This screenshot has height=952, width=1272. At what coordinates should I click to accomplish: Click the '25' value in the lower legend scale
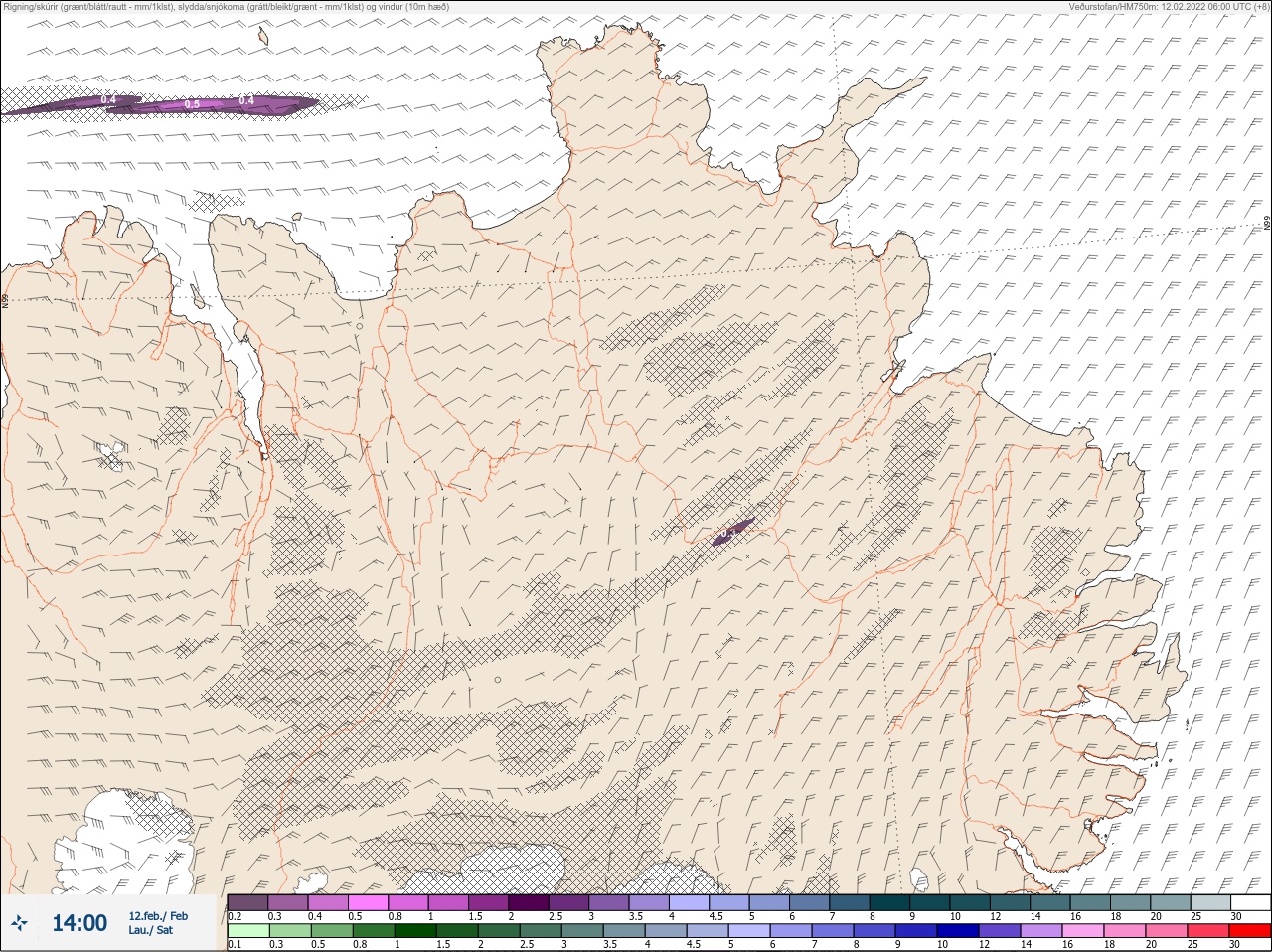tap(1193, 944)
